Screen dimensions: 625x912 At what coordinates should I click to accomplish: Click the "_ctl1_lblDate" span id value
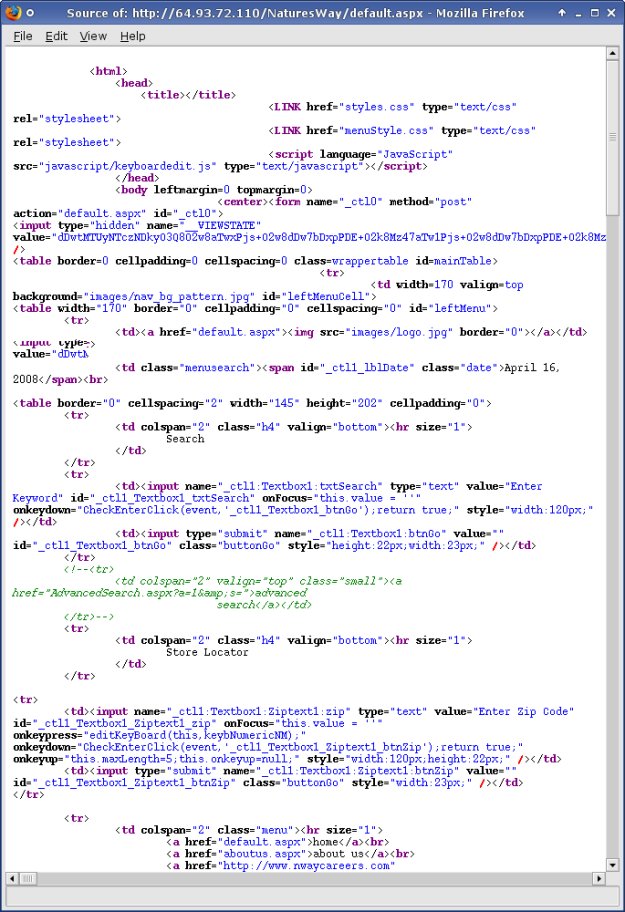click(x=367, y=368)
